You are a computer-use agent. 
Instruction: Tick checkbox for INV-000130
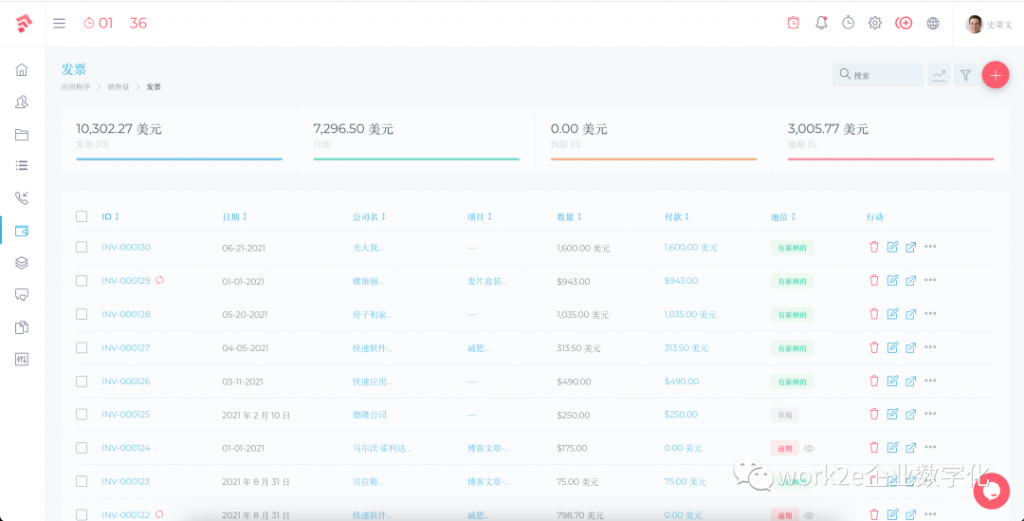(82, 247)
